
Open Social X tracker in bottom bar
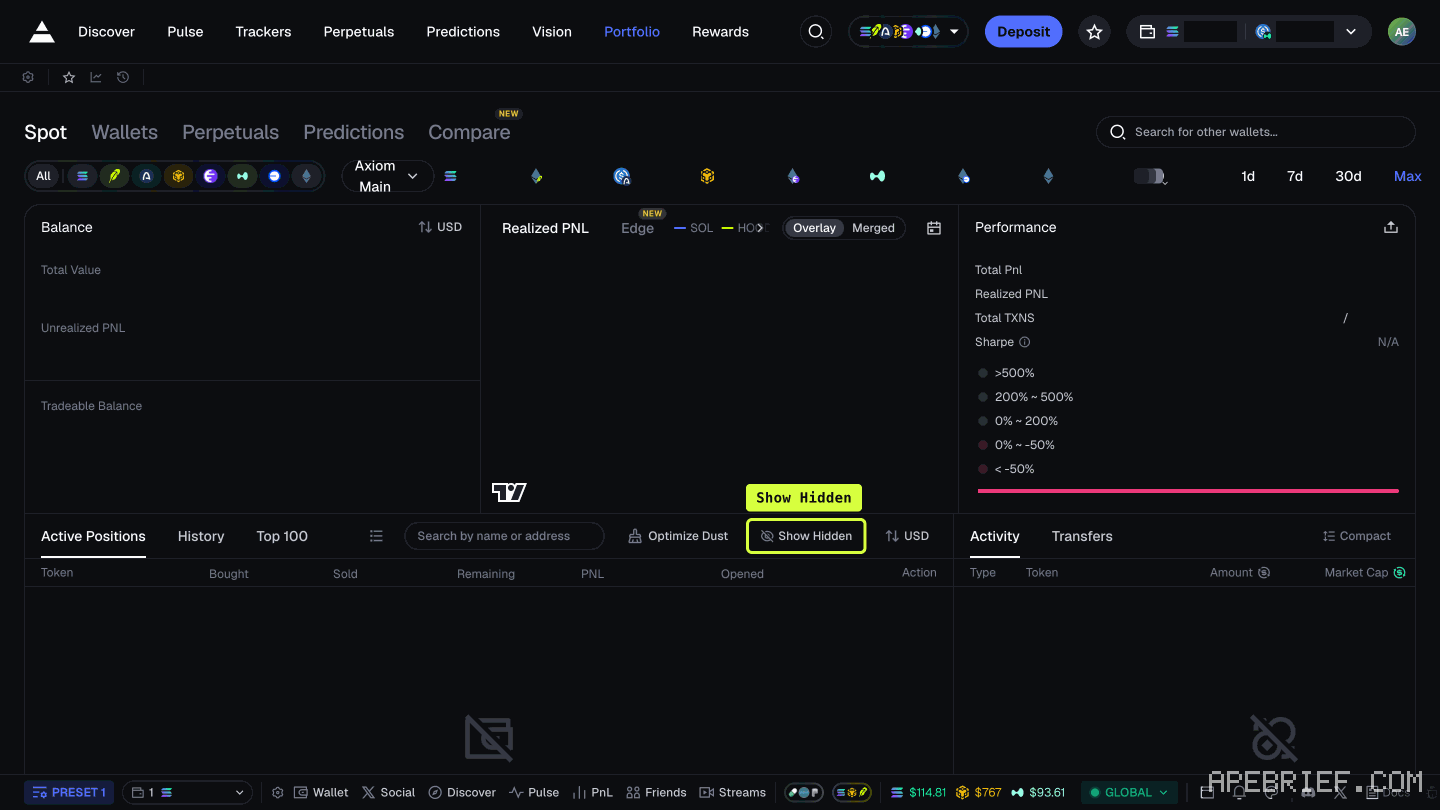[388, 792]
